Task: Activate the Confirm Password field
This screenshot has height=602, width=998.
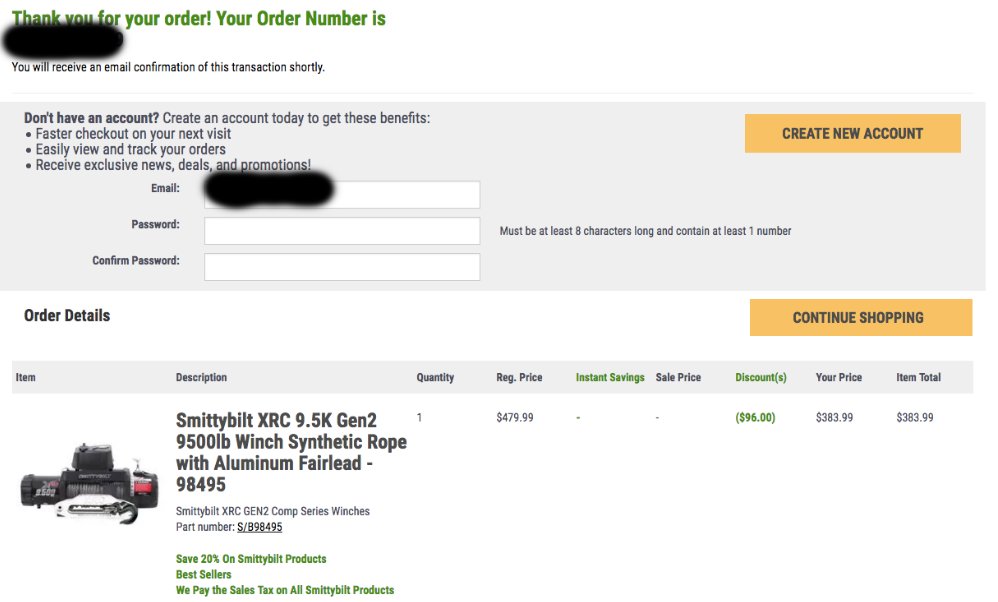Action: coord(342,267)
